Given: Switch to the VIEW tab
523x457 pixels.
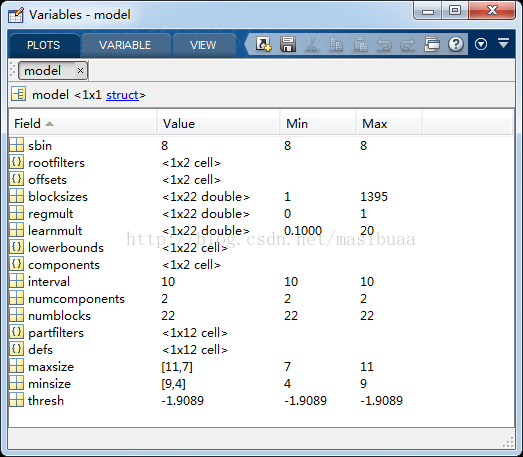Looking at the screenshot, I should click(203, 45).
